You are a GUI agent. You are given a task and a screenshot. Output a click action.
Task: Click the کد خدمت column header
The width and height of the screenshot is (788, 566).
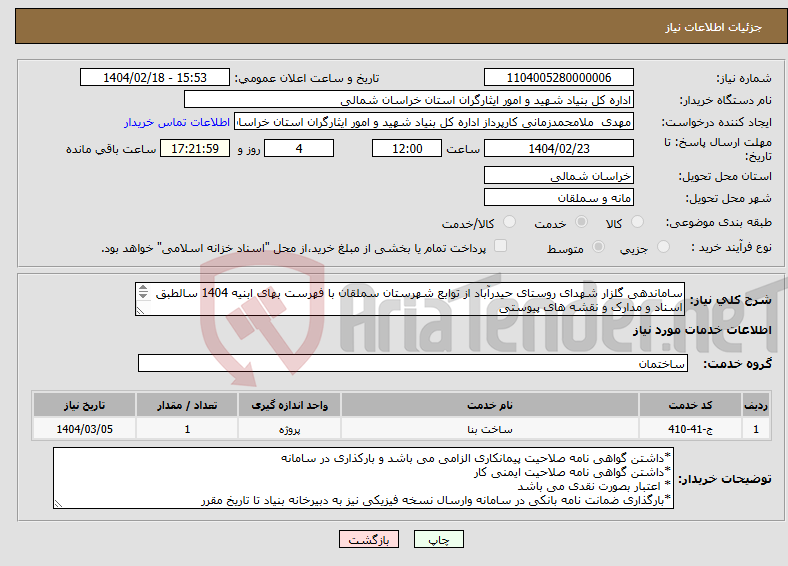coord(691,405)
